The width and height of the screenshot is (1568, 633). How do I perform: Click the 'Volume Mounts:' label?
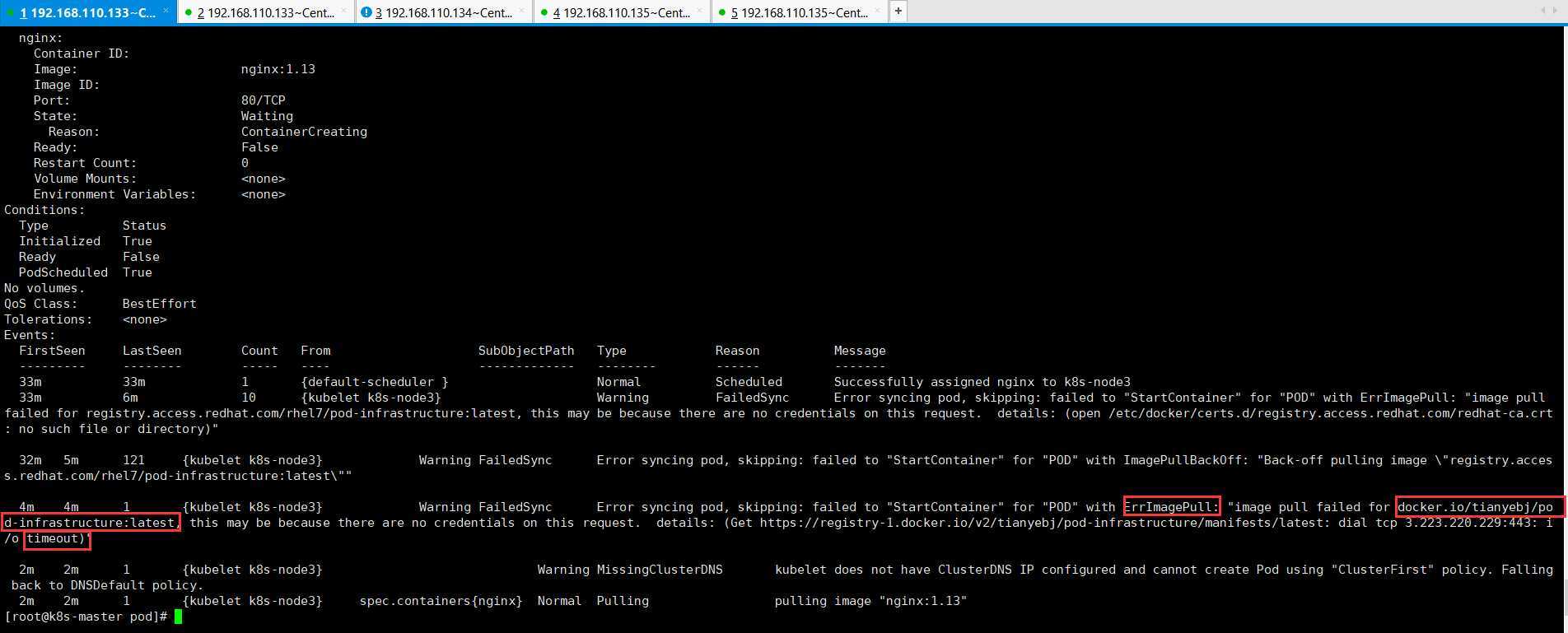pos(85,179)
